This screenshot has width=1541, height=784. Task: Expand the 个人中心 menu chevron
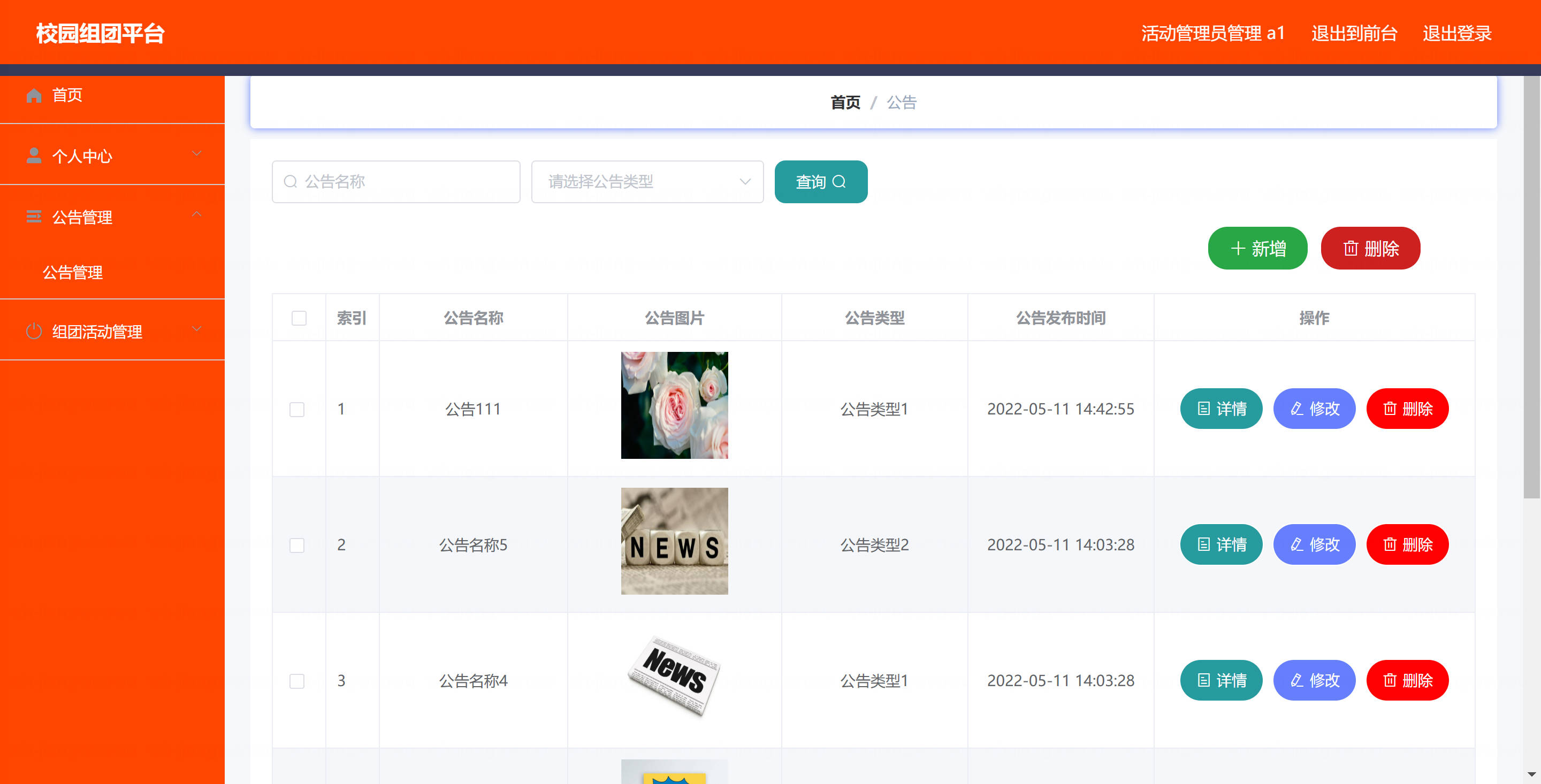point(196,153)
